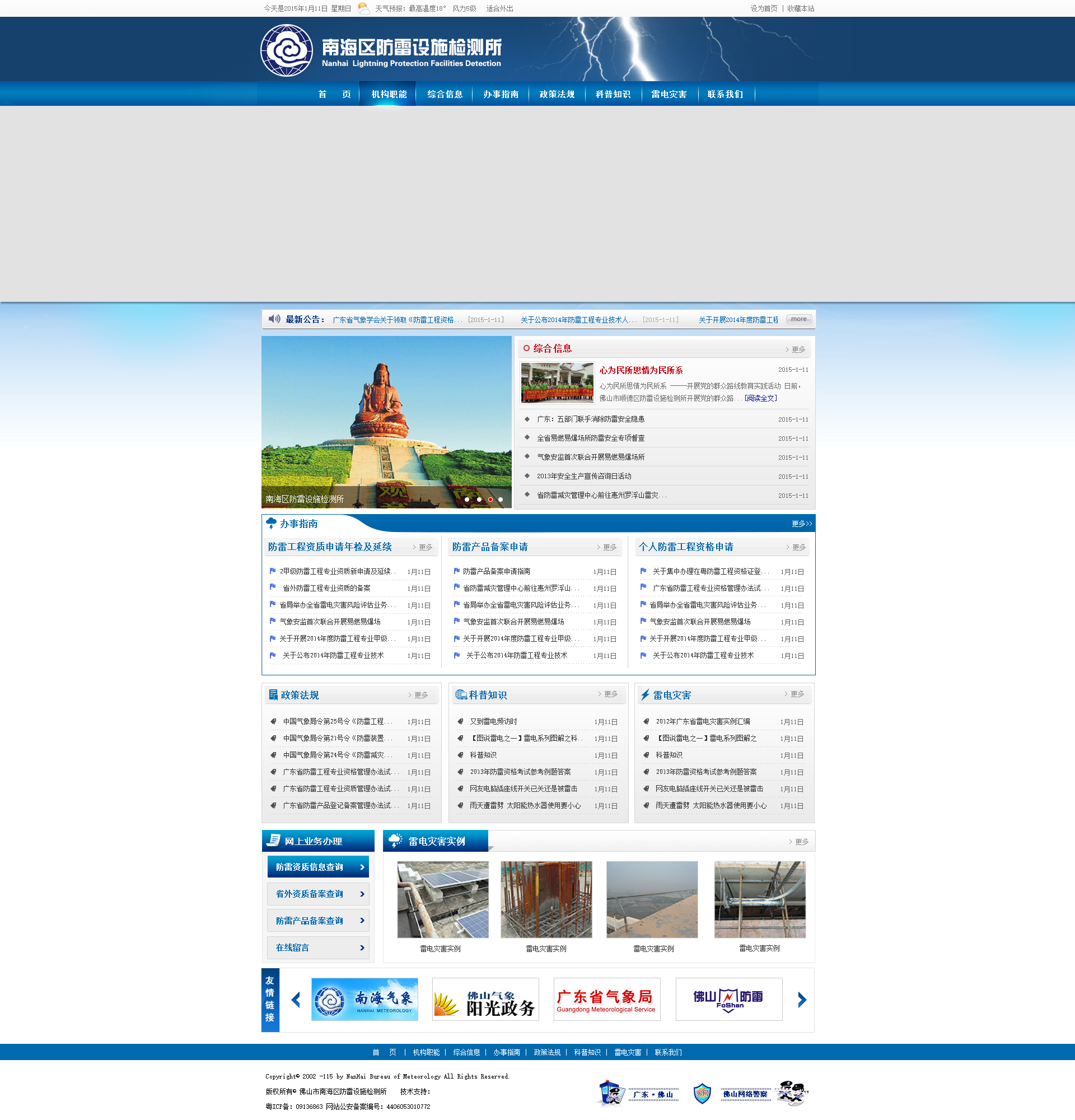
Task: Click the Foshan network police cartoon icon
Action: [x=792, y=1093]
